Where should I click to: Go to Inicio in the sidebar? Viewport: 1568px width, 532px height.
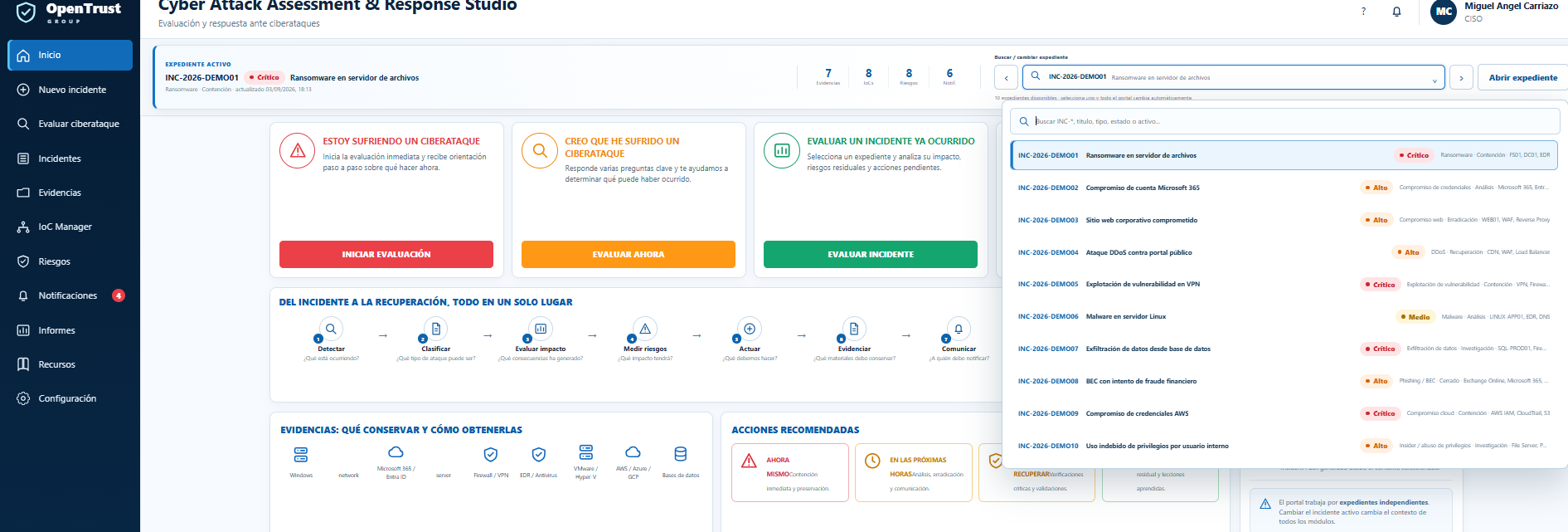click(x=70, y=55)
